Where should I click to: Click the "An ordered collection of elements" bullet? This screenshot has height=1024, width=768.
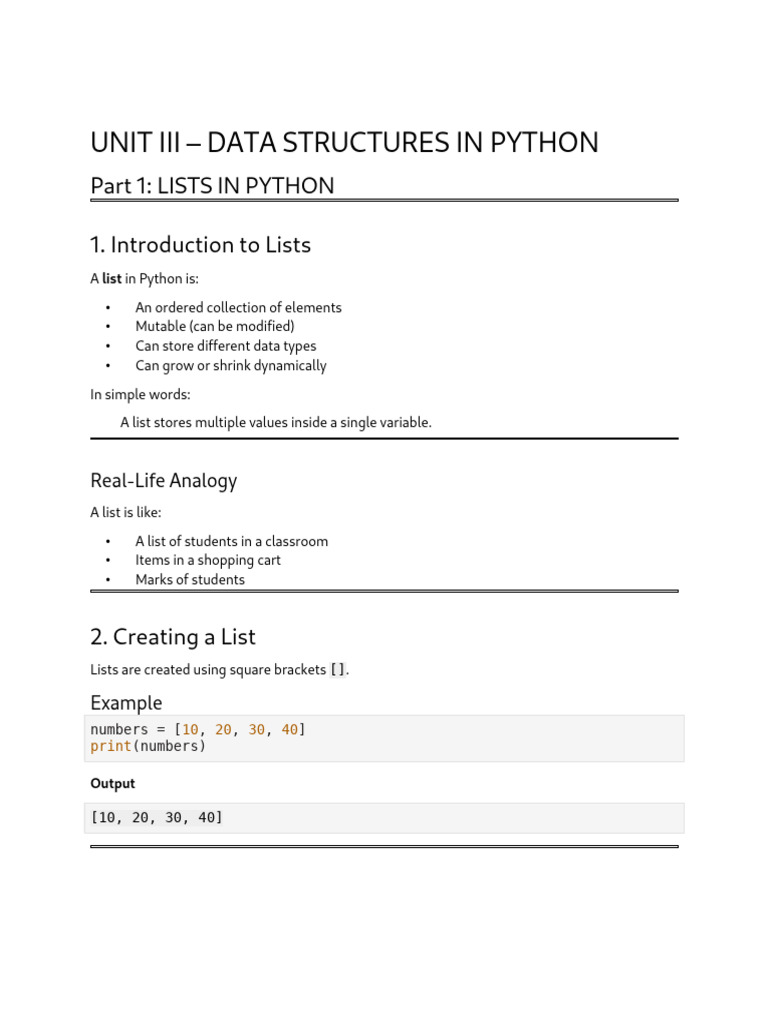(x=238, y=308)
